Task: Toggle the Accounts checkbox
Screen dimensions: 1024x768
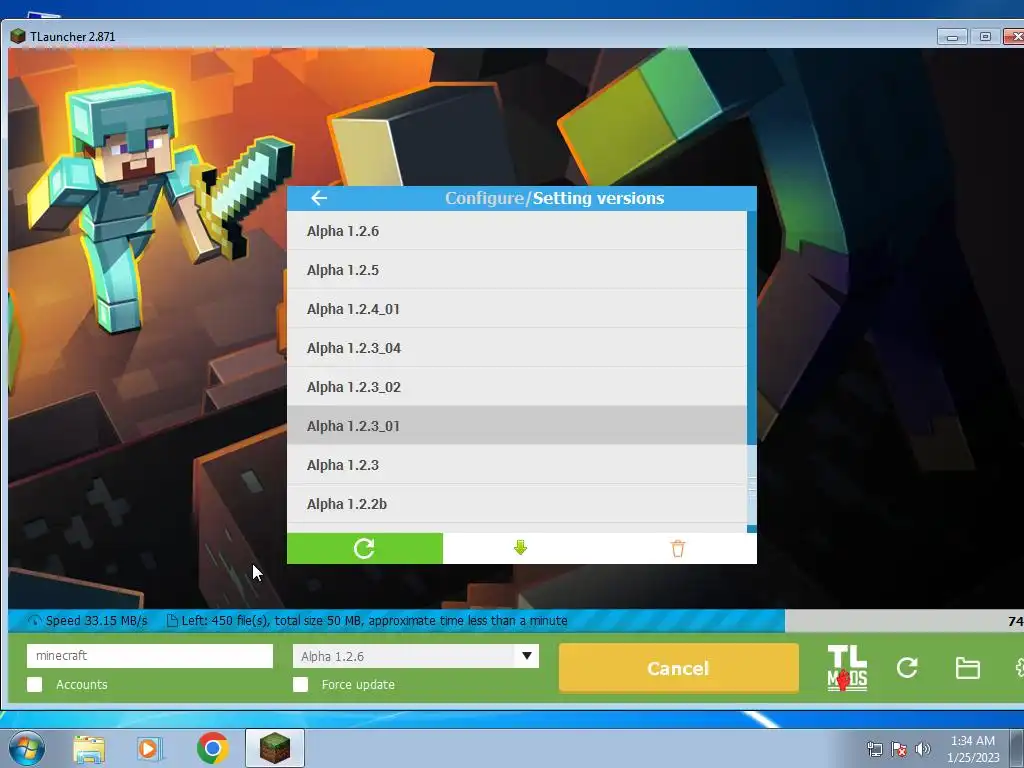Action: pos(35,684)
